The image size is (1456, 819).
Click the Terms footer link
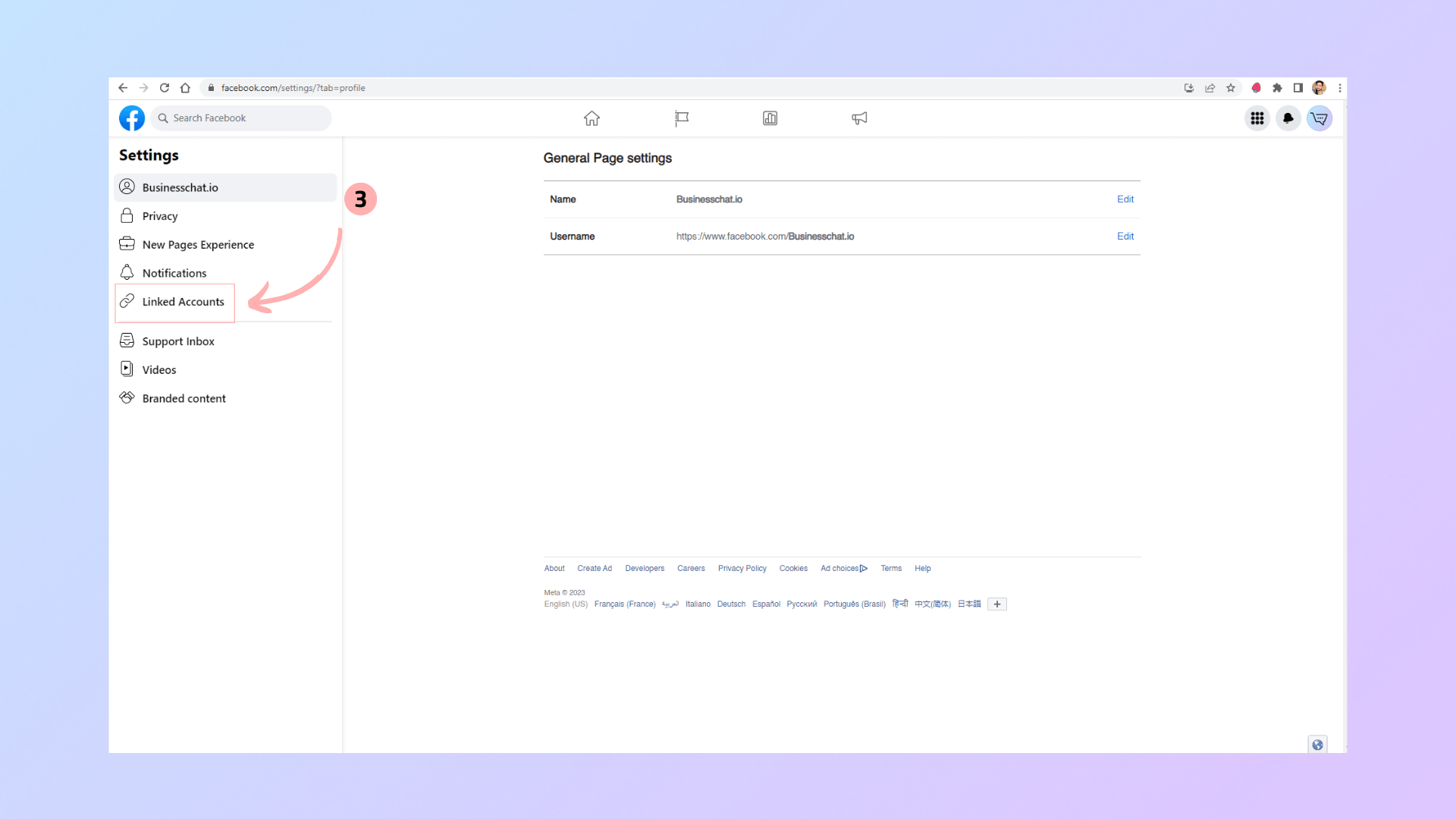click(x=891, y=568)
